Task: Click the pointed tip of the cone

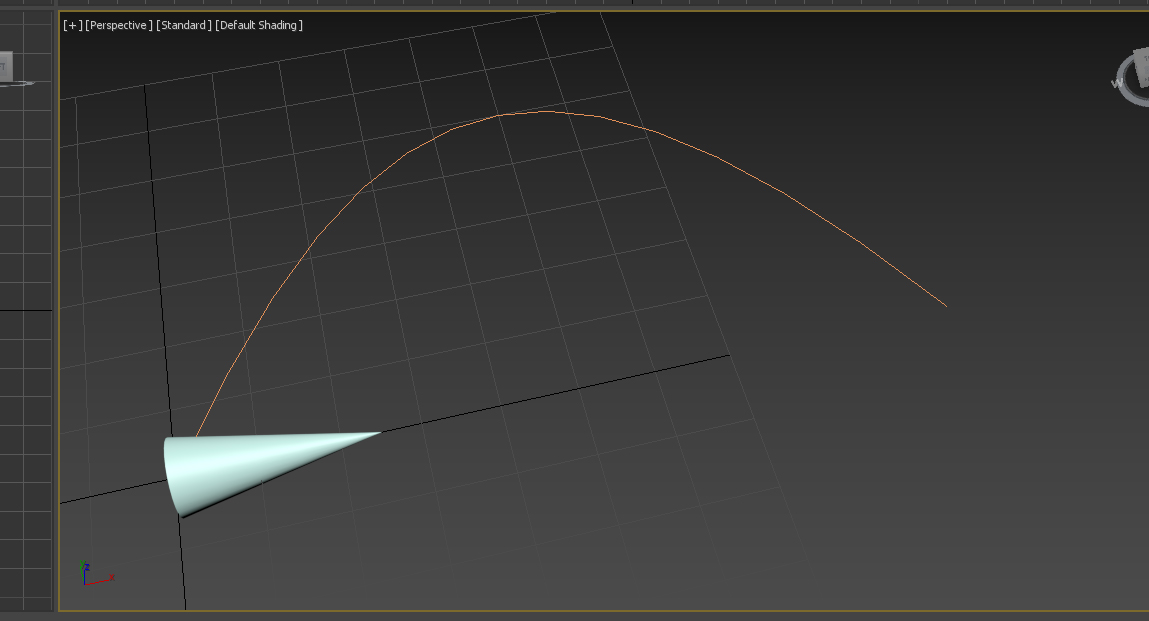Action: 380,433
